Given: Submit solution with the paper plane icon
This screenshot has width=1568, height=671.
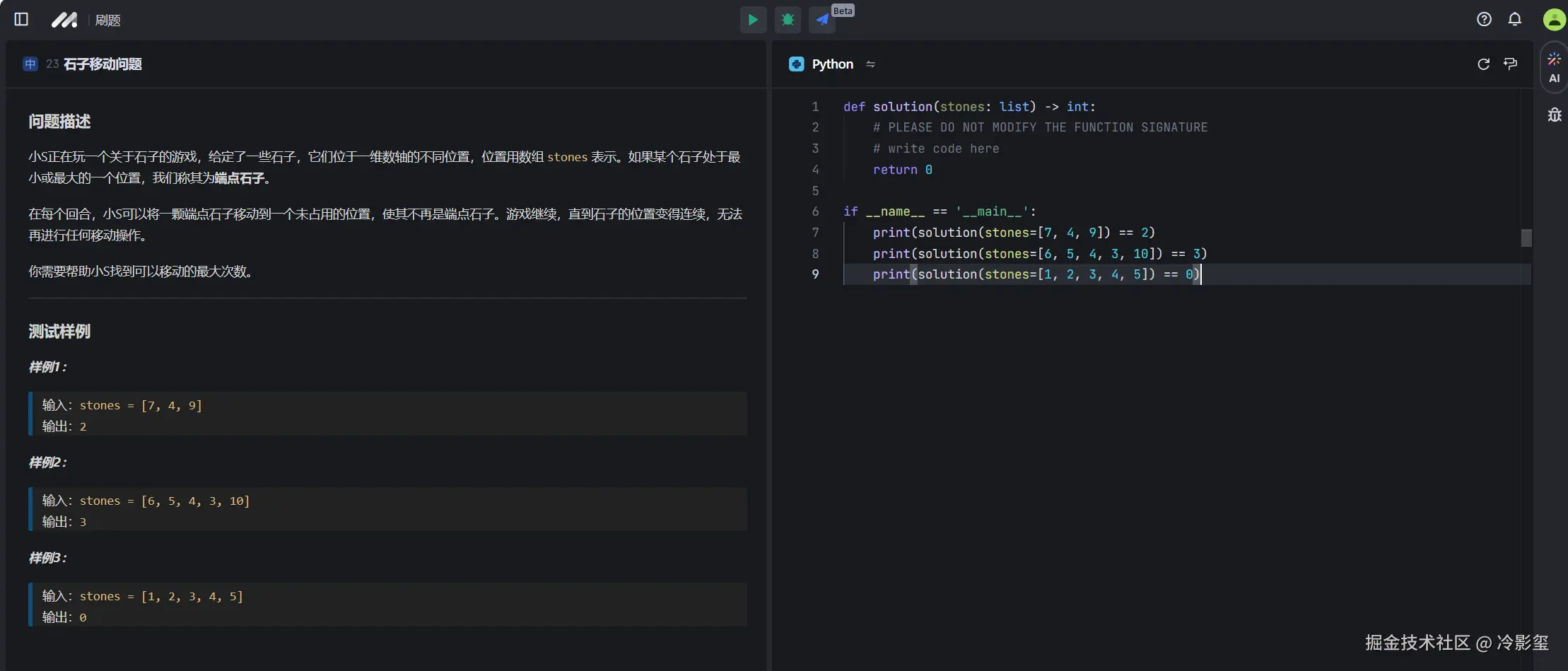Looking at the screenshot, I should [822, 20].
